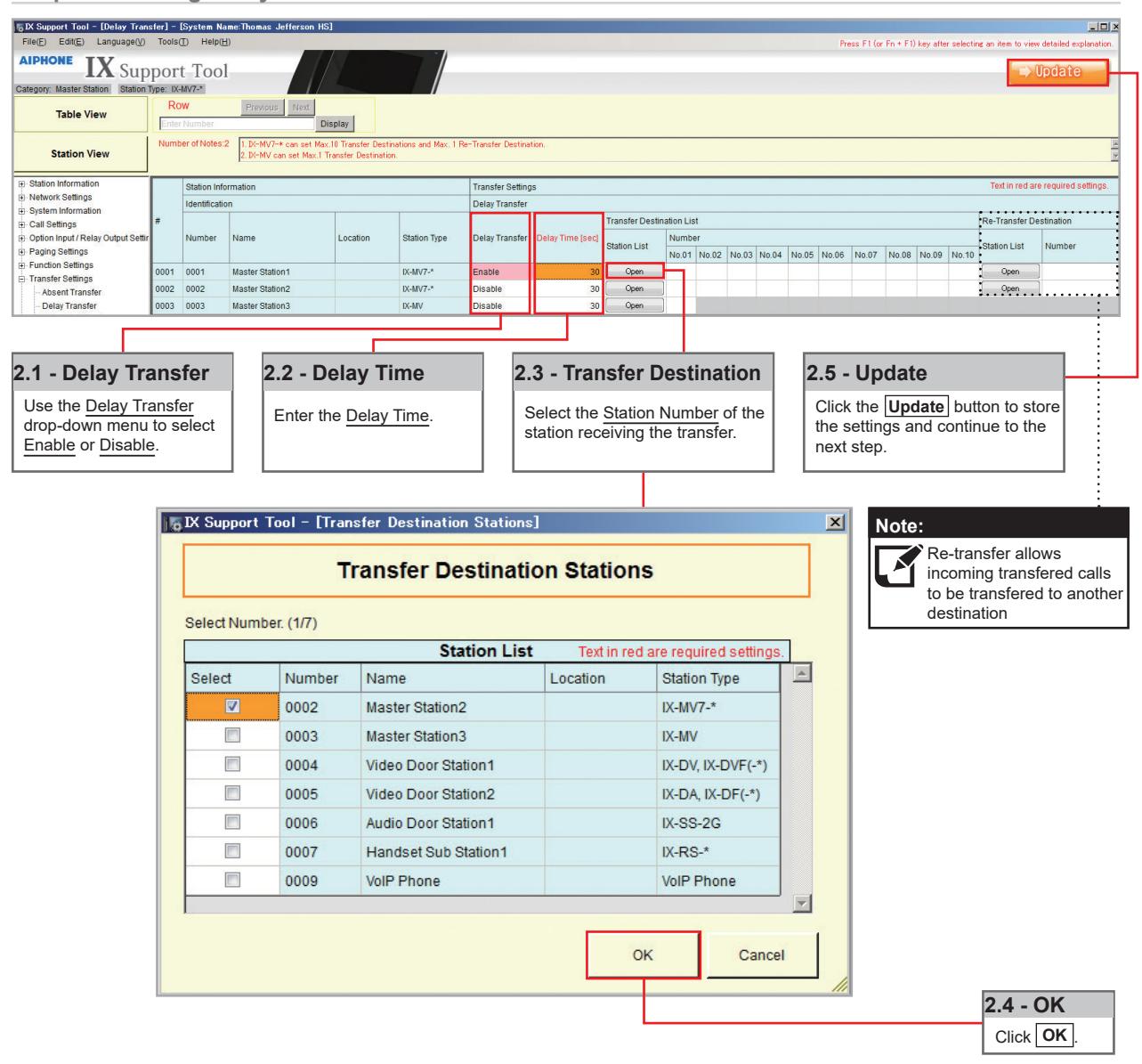Click OK in Transfer Destination Stations dialog
Viewport: 1142px width, 1064px height.
point(643,954)
